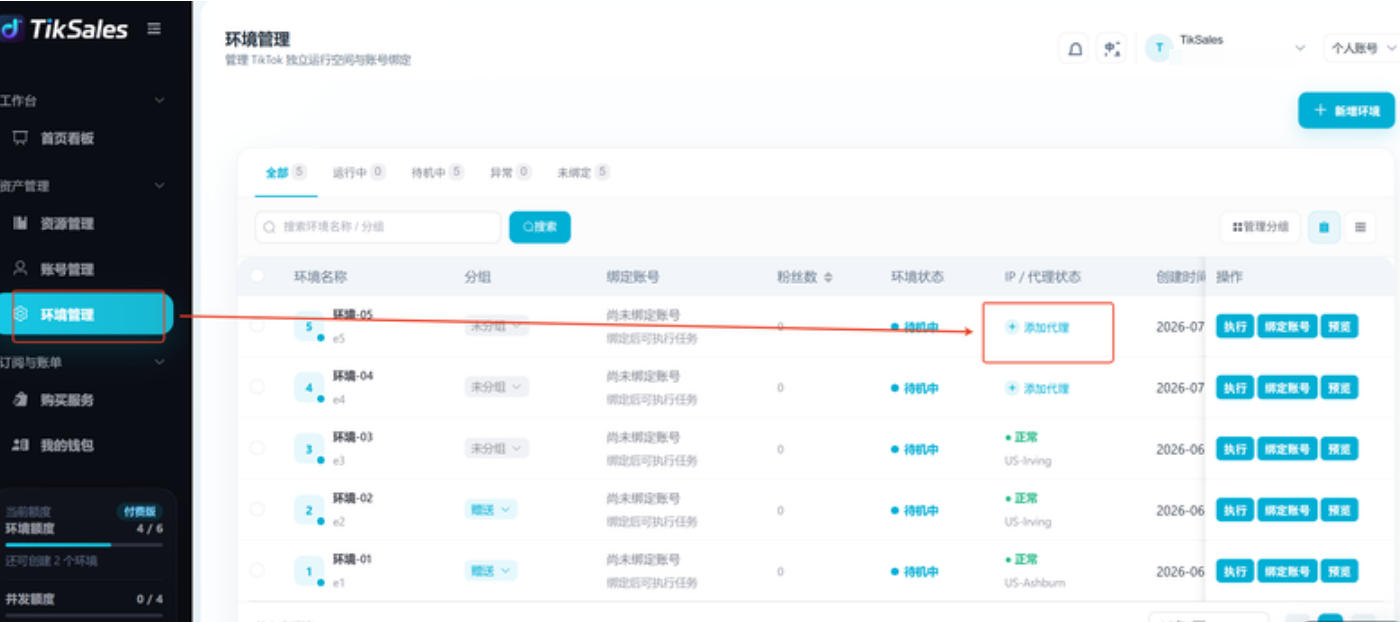Open TikSales user menu chevron
This screenshot has width=1400, height=622.
1300,48
